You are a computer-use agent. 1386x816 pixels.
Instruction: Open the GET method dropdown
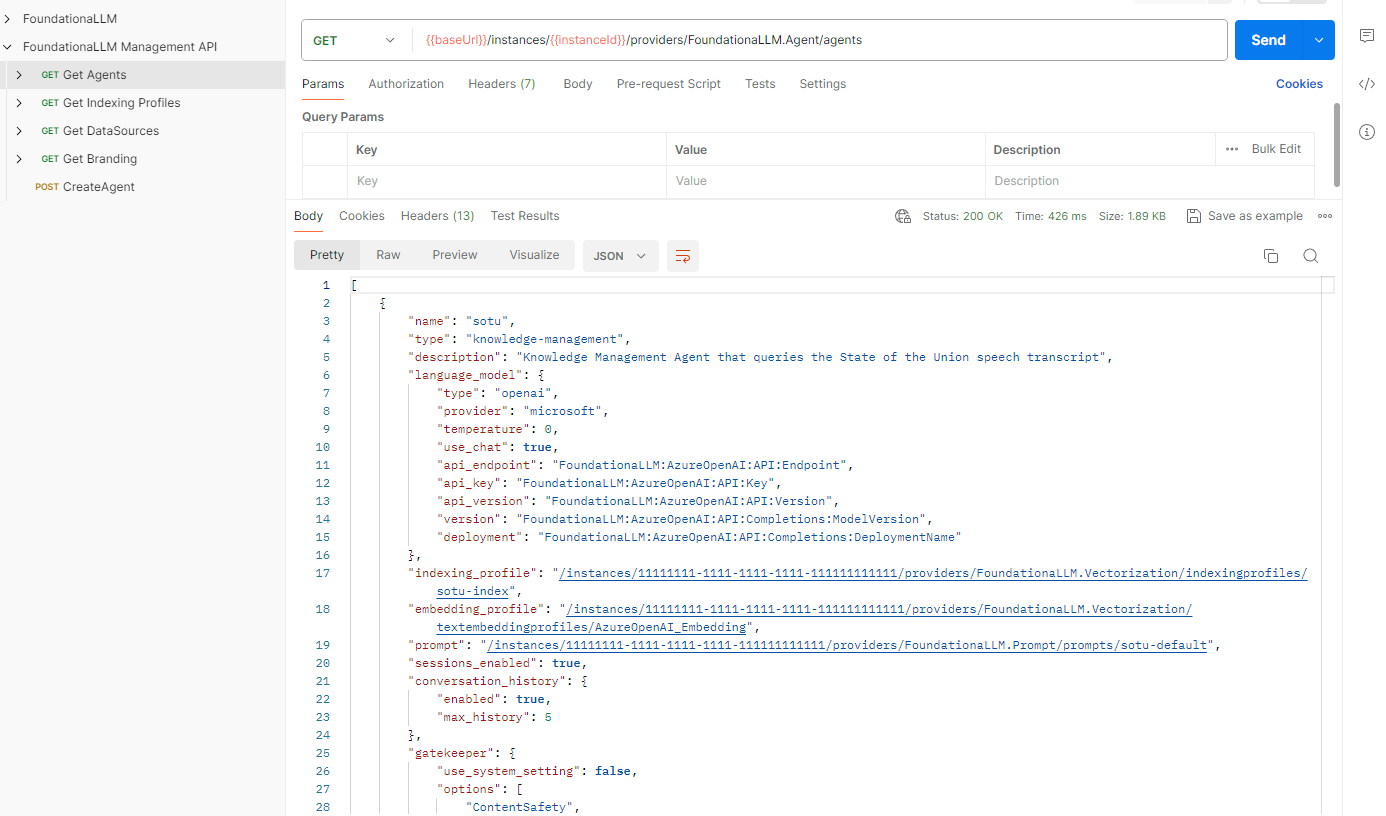coord(356,41)
